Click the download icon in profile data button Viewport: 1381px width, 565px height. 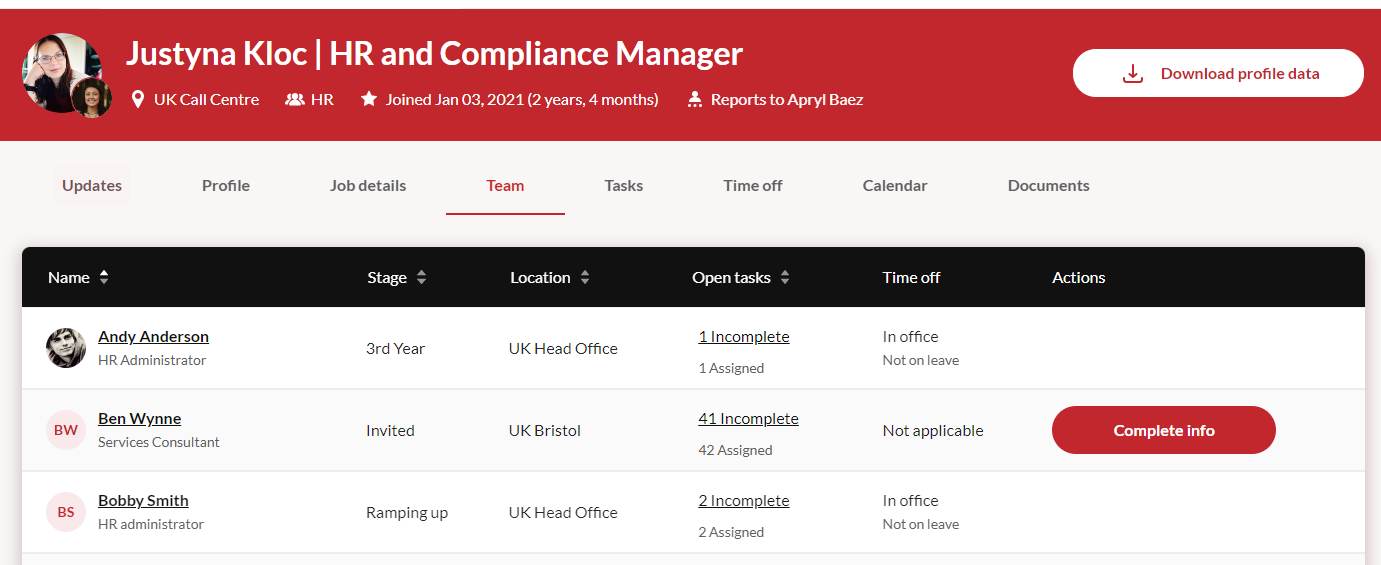pyautogui.click(x=1132, y=74)
